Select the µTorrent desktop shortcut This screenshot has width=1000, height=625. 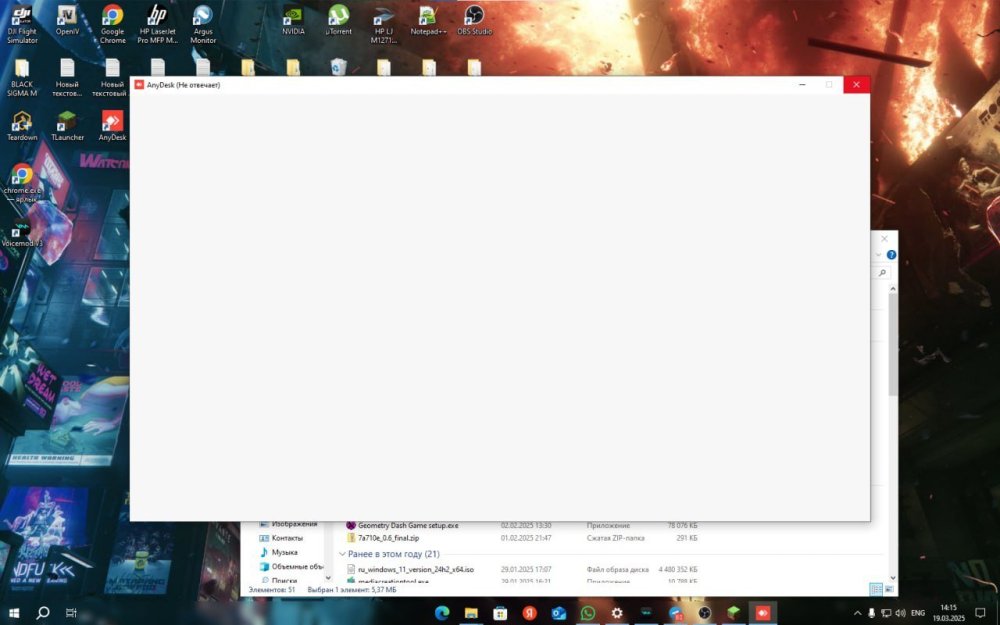[x=338, y=20]
